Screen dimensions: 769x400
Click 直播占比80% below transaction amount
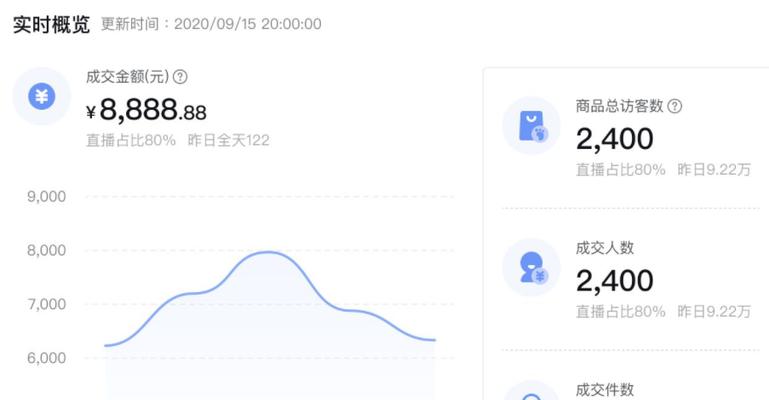pos(130,140)
